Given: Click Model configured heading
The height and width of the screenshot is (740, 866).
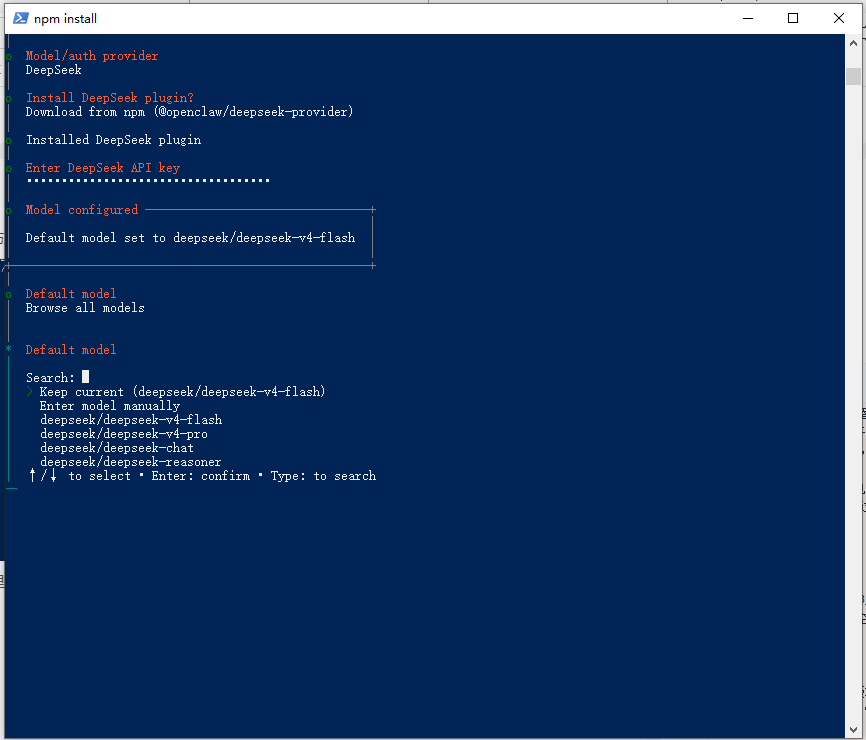Looking at the screenshot, I should [82, 210].
